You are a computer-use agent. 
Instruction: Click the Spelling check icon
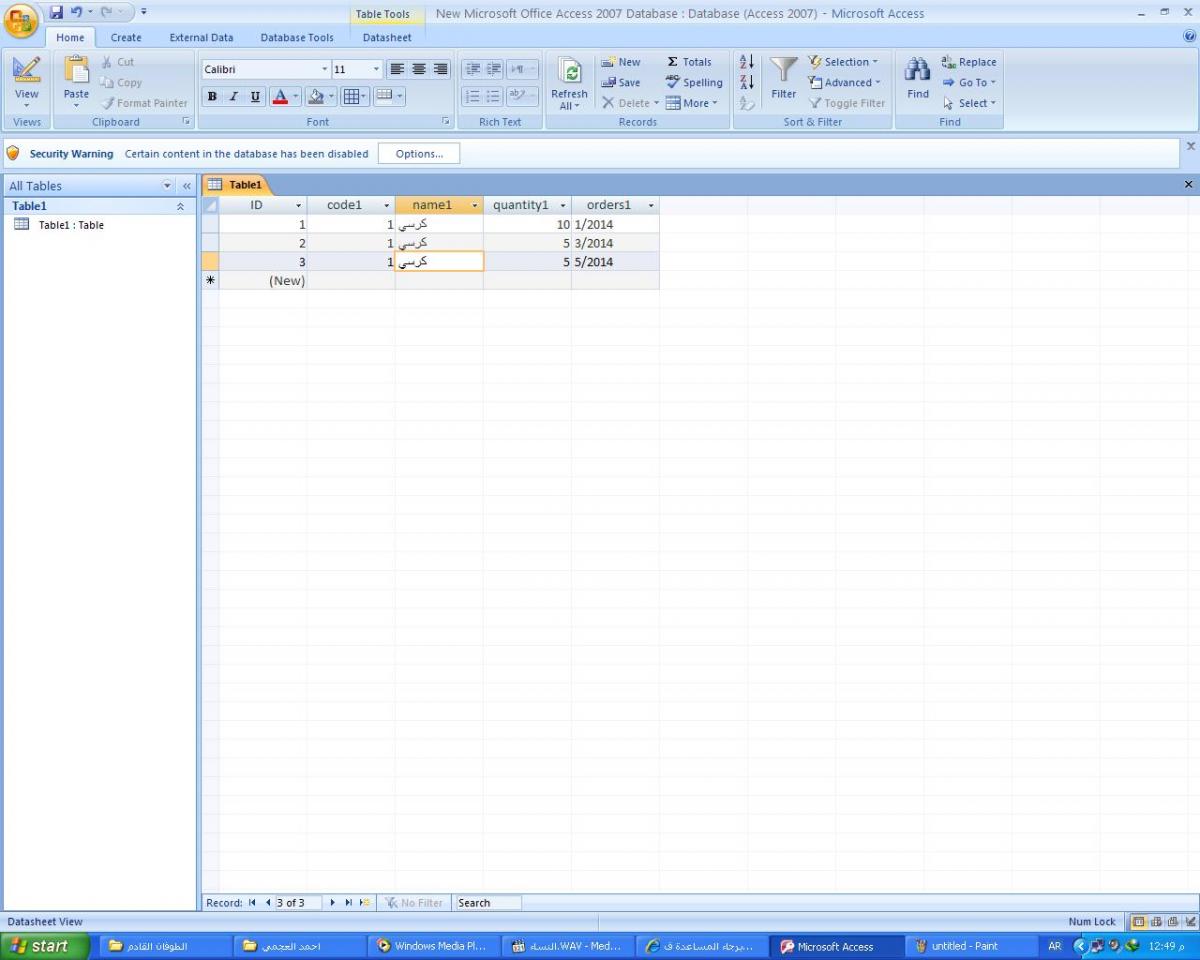coord(673,83)
